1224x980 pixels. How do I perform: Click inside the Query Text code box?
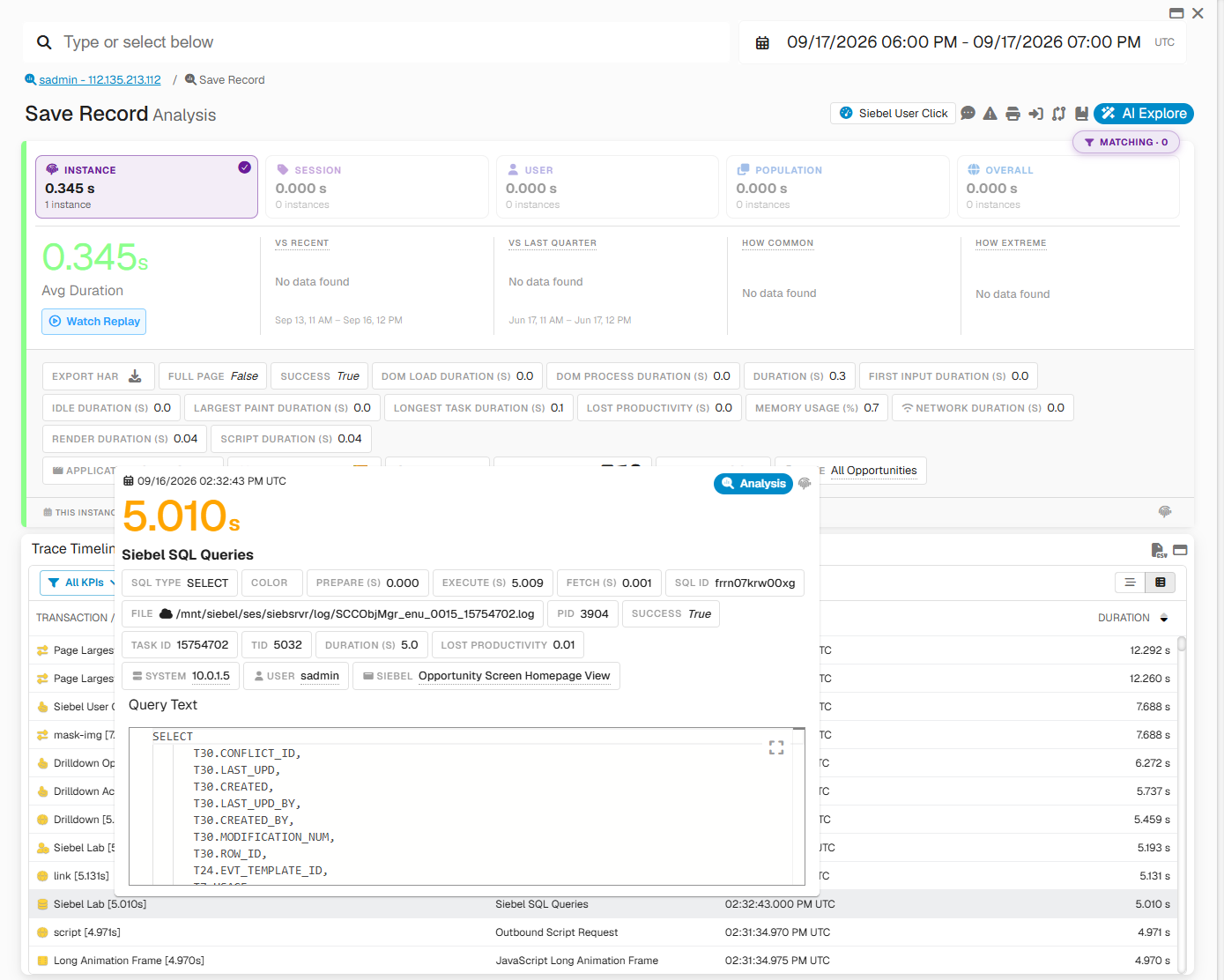pos(467,806)
